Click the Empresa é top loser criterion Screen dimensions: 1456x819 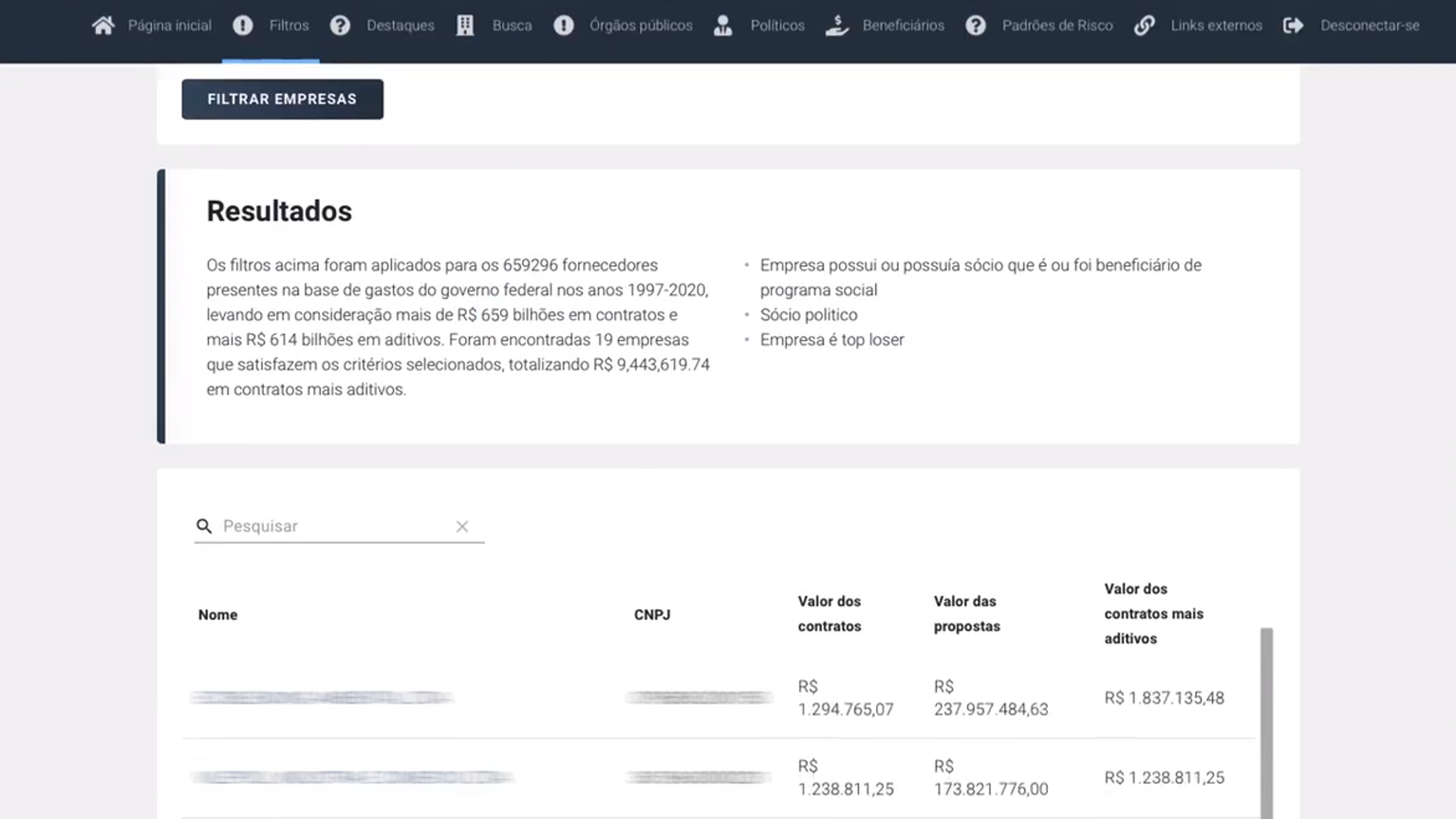(832, 340)
